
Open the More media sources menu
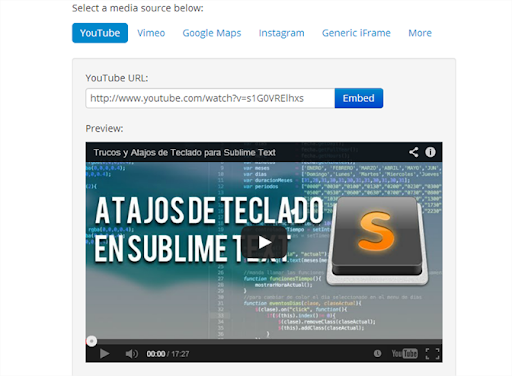tap(420, 33)
